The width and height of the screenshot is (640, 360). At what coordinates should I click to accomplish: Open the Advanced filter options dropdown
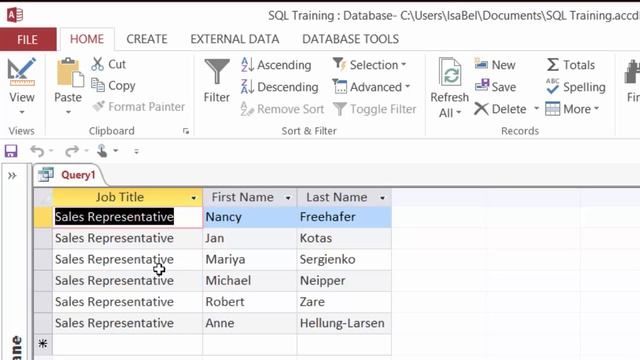click(371, 87)
